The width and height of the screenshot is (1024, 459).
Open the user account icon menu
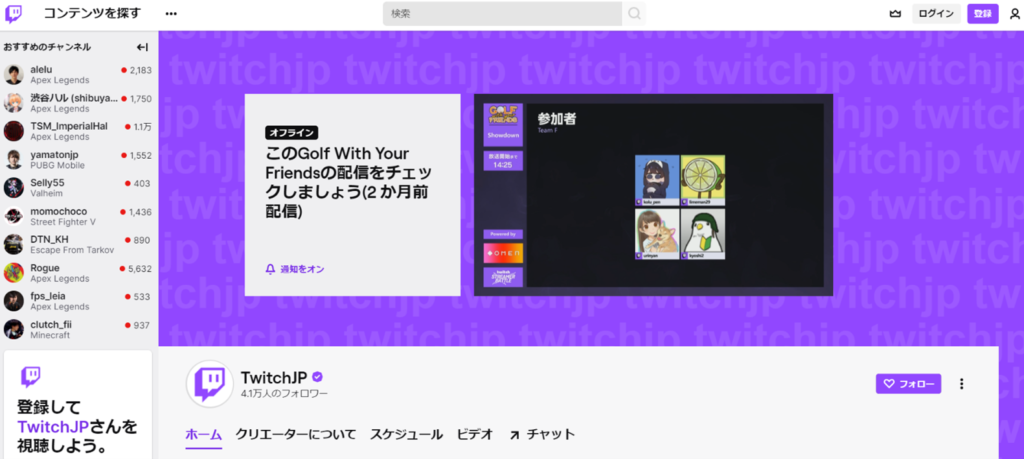tap(1014, 14)
